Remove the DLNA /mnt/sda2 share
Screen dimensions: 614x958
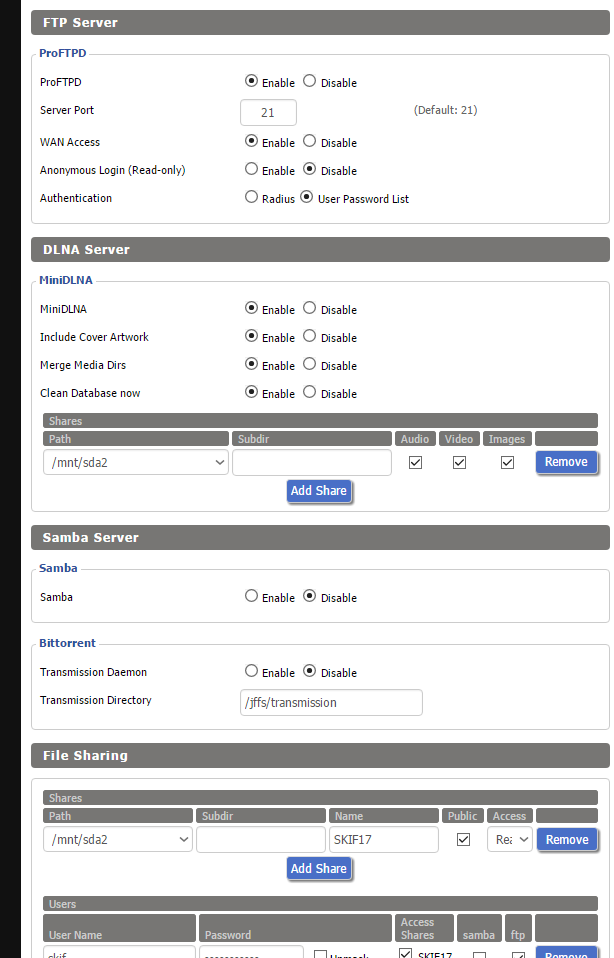pyautogui.click(x=566, y=462)
